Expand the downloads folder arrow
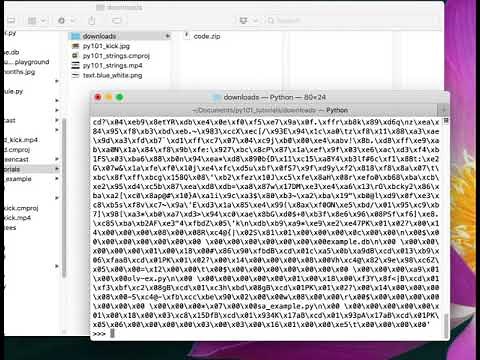The width and height of the screenshot is (480, 360). click(168, 36)
